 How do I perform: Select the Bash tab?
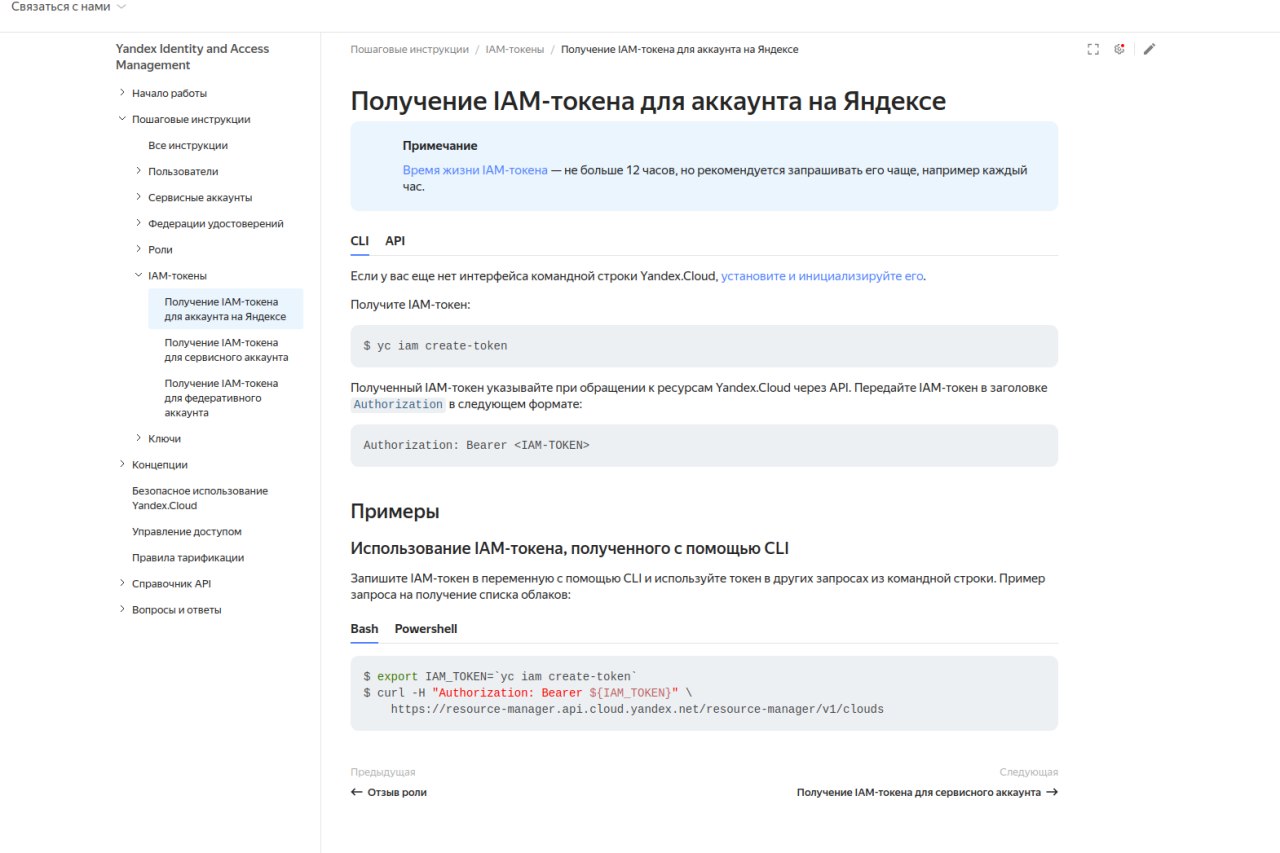pyautogui.click(x=364, y=629)
